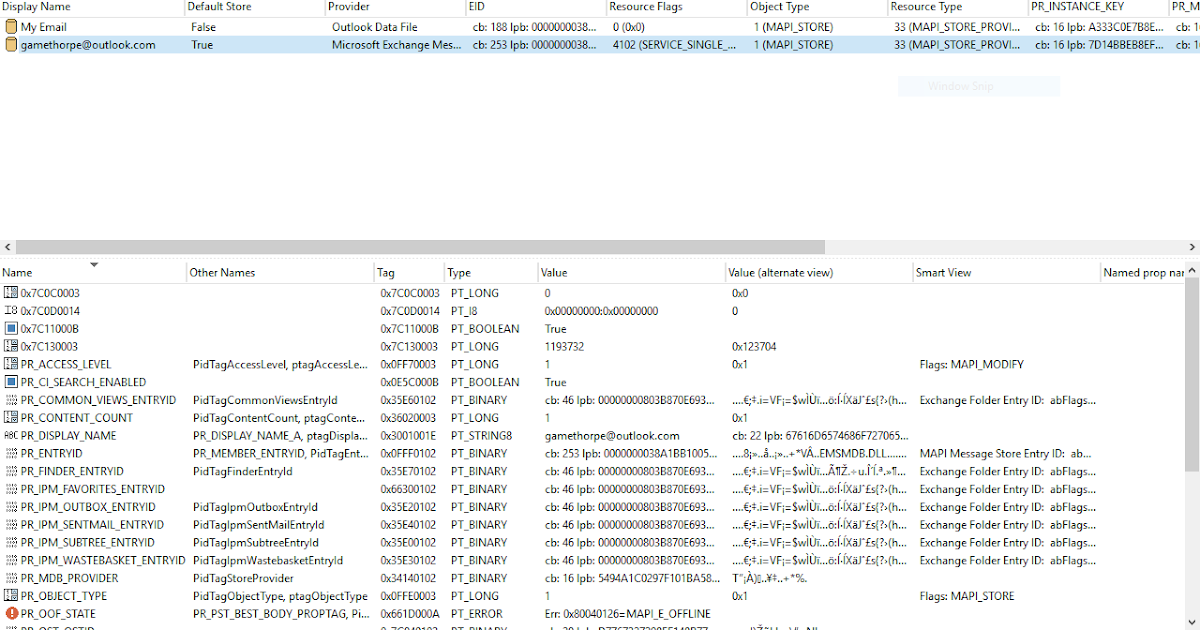1200x630 pixels.
Task: Click the horizontal scrollbar right arrow
Action: 1192,247
